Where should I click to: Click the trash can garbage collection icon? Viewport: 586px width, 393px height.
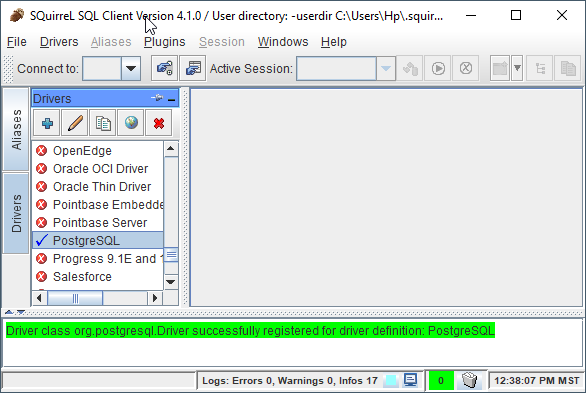pyautogui.click(x=469, y=380)
